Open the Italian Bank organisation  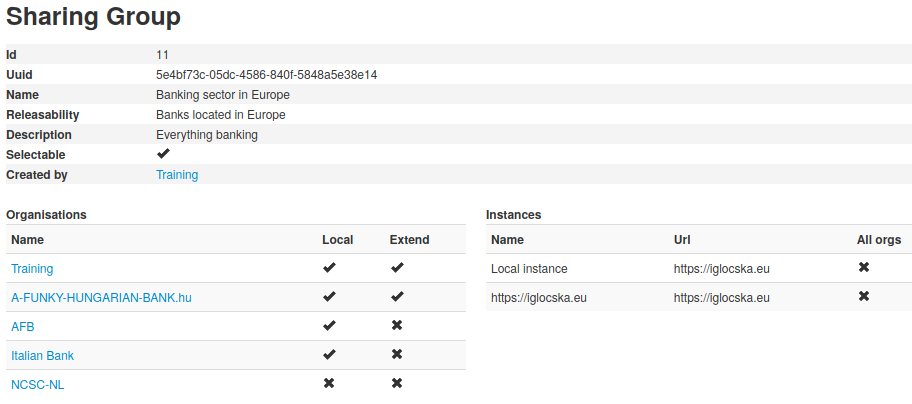[x=42, y=356]
